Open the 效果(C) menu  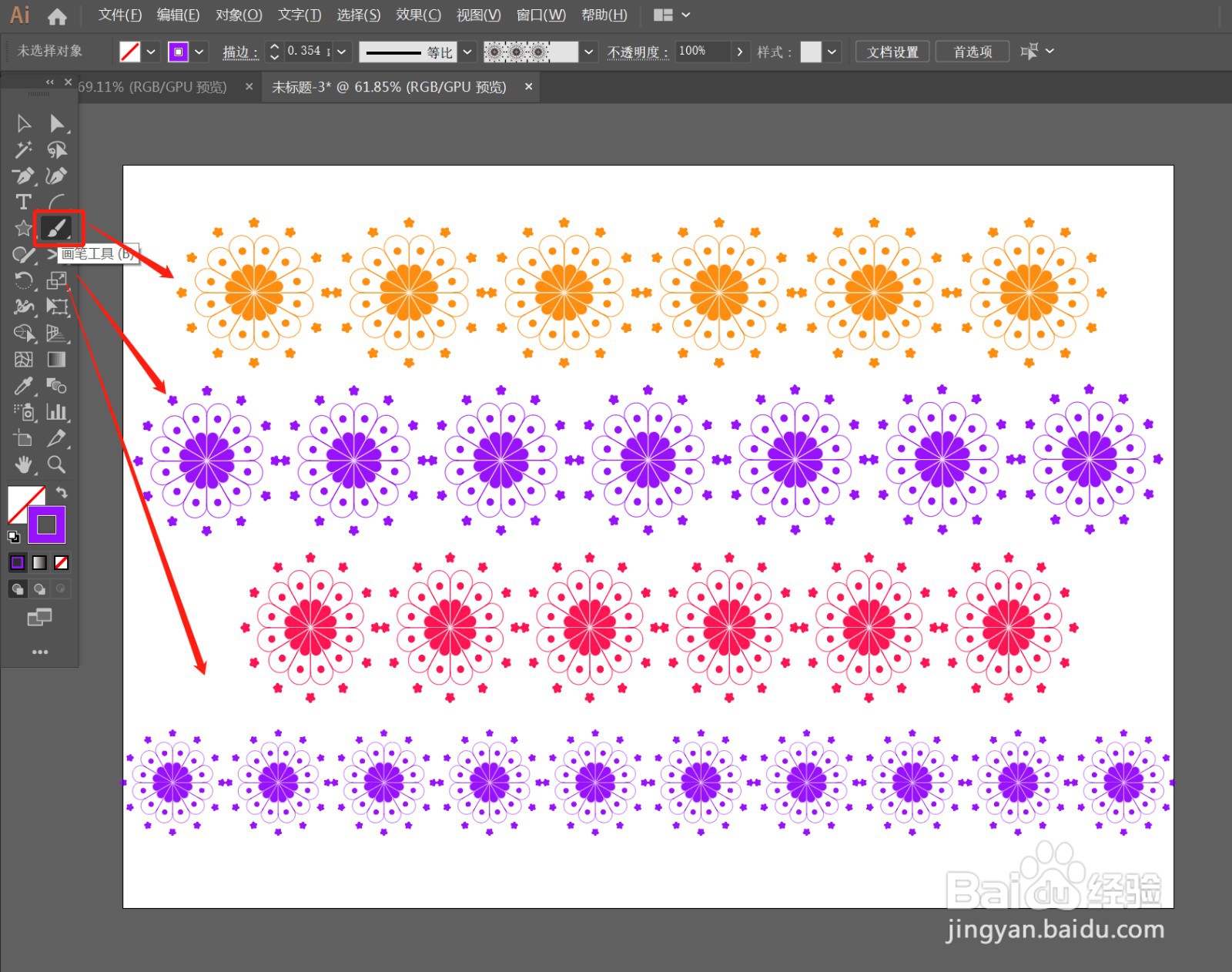[418, 15]
